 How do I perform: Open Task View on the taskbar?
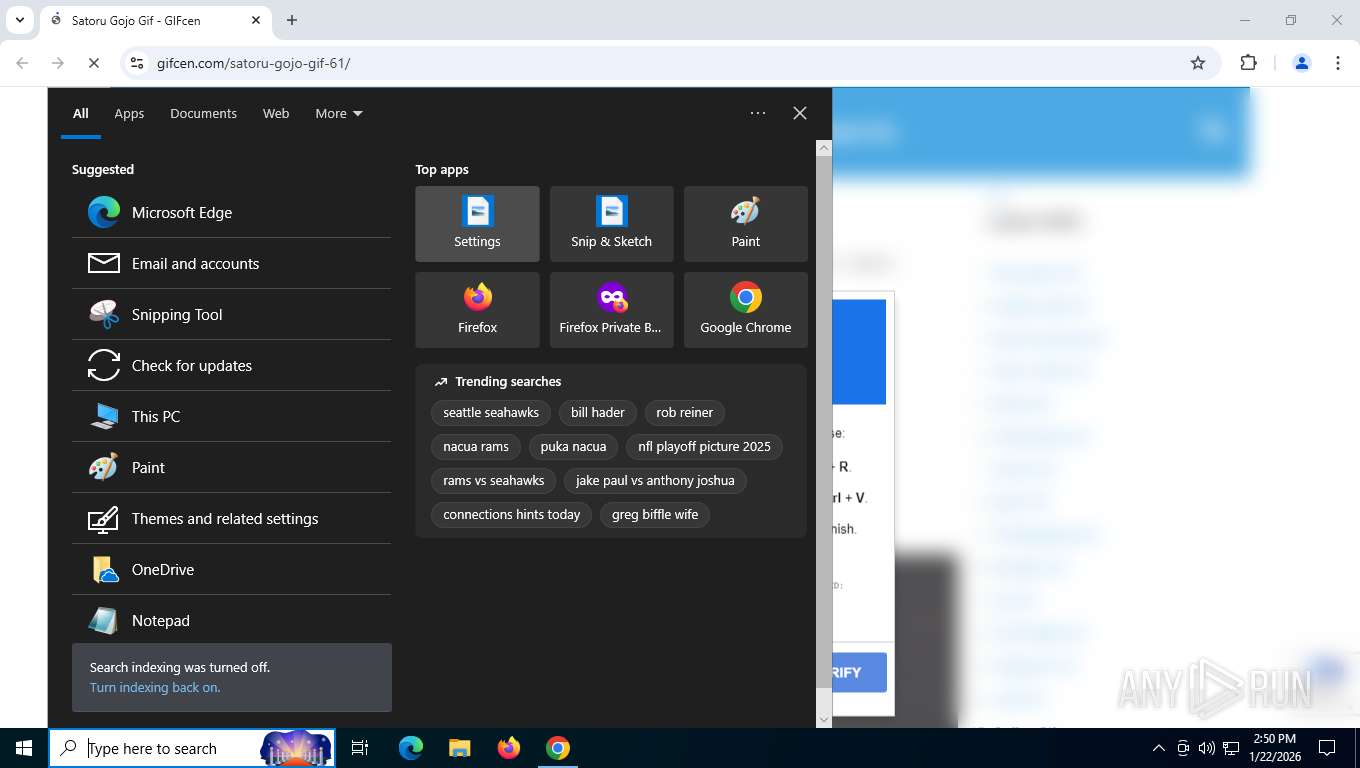click(x=360, y=748)
